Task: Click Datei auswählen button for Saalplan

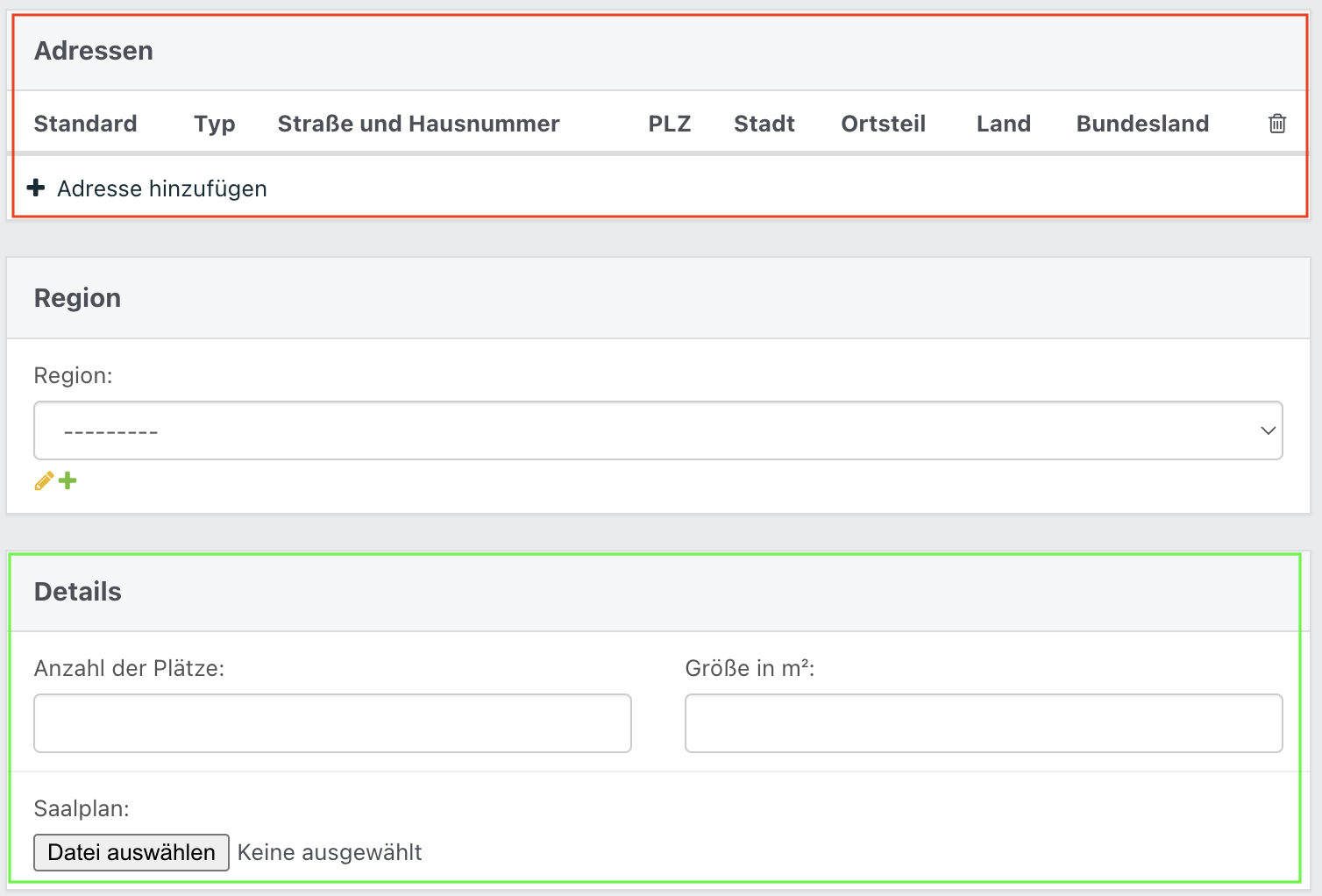Action: pyautogui.click(x=131, y=852)
